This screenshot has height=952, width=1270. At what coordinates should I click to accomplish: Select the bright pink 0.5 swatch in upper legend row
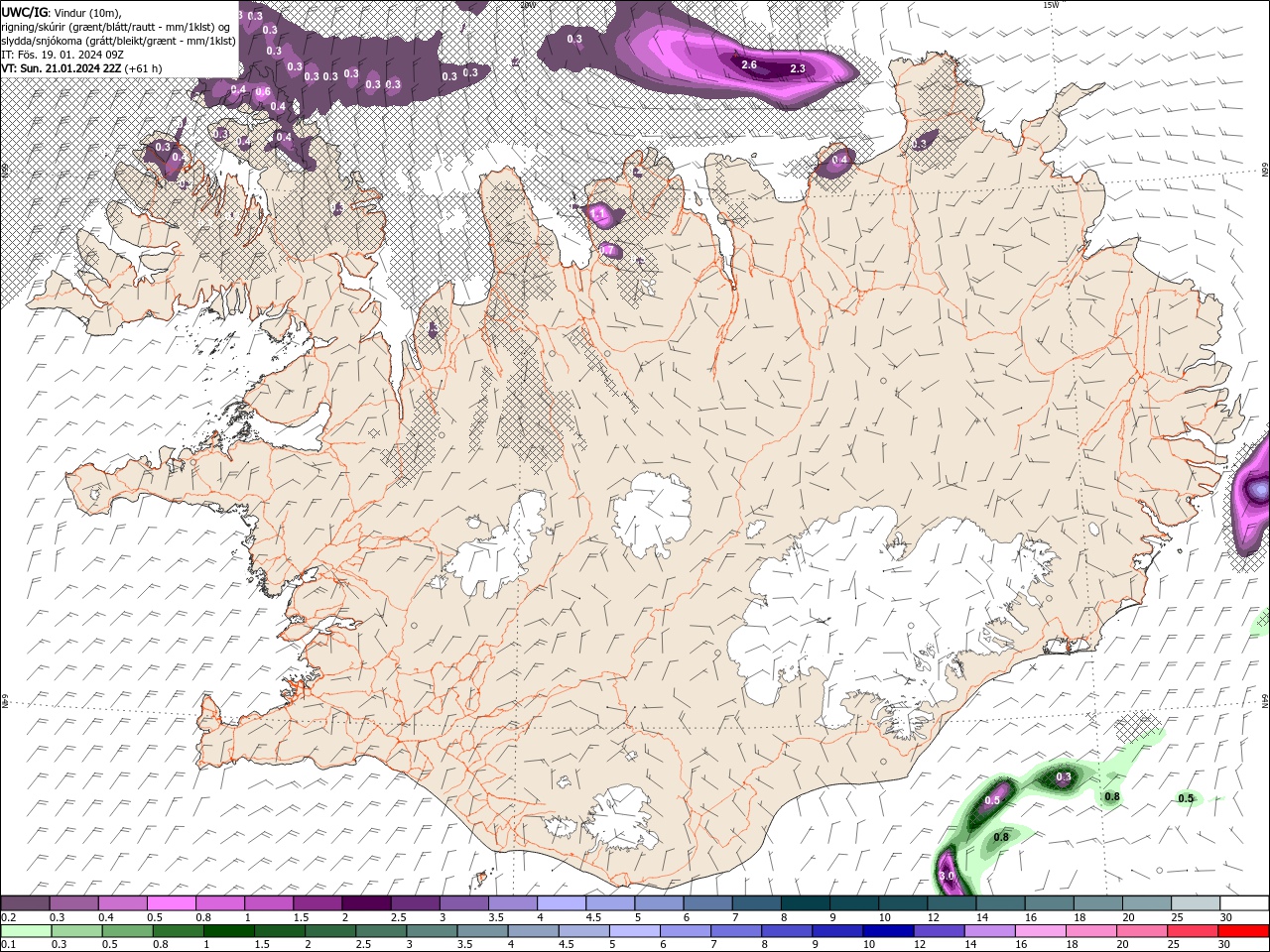[x=172, y=903]
